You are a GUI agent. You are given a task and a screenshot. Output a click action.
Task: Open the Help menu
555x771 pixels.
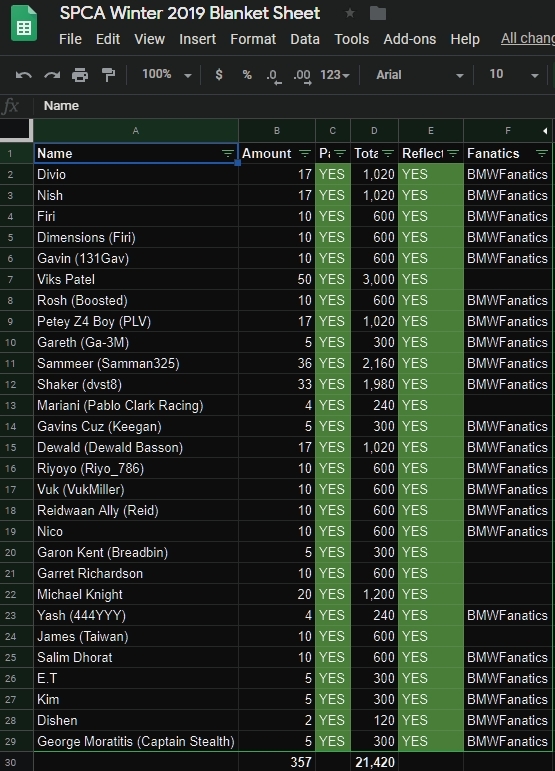[465, 39]
